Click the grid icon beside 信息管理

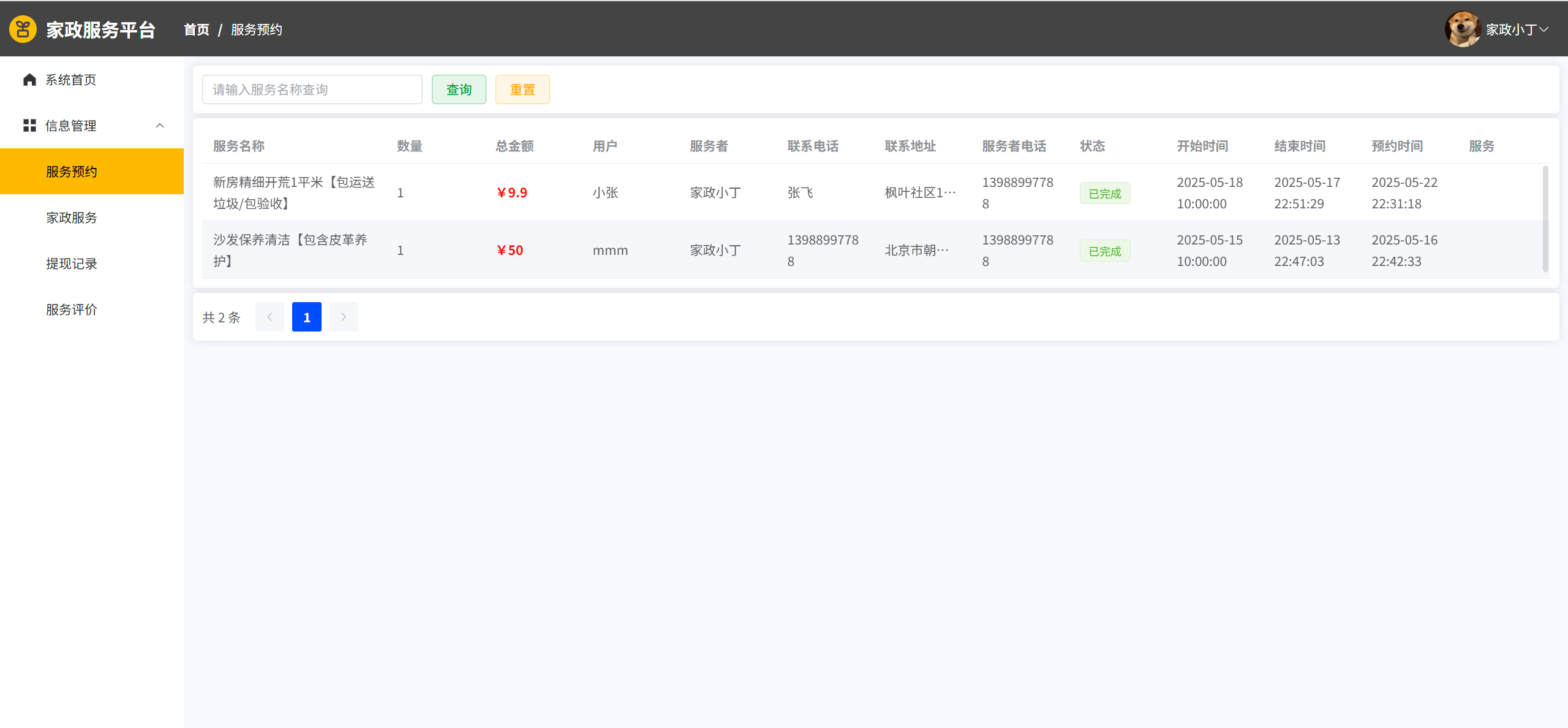click(x=29, y=126)
